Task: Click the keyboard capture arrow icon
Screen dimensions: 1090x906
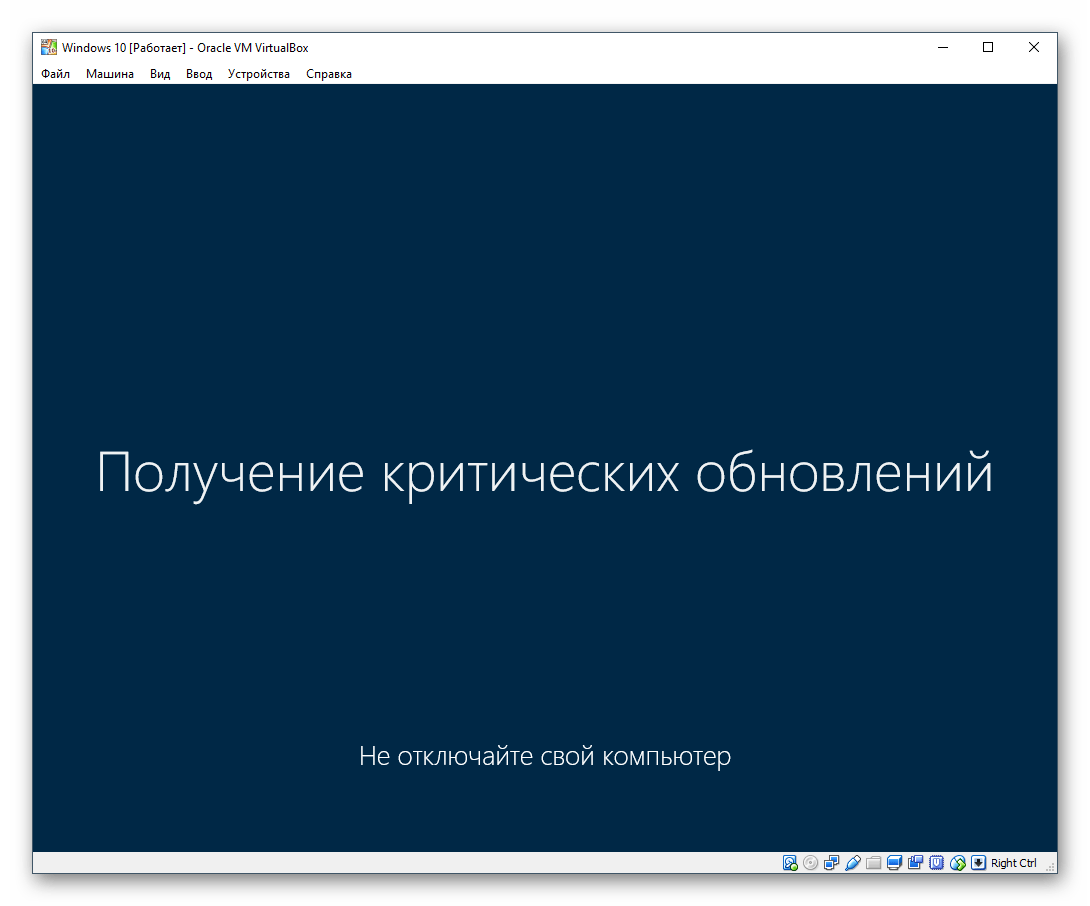Action: 979,863
